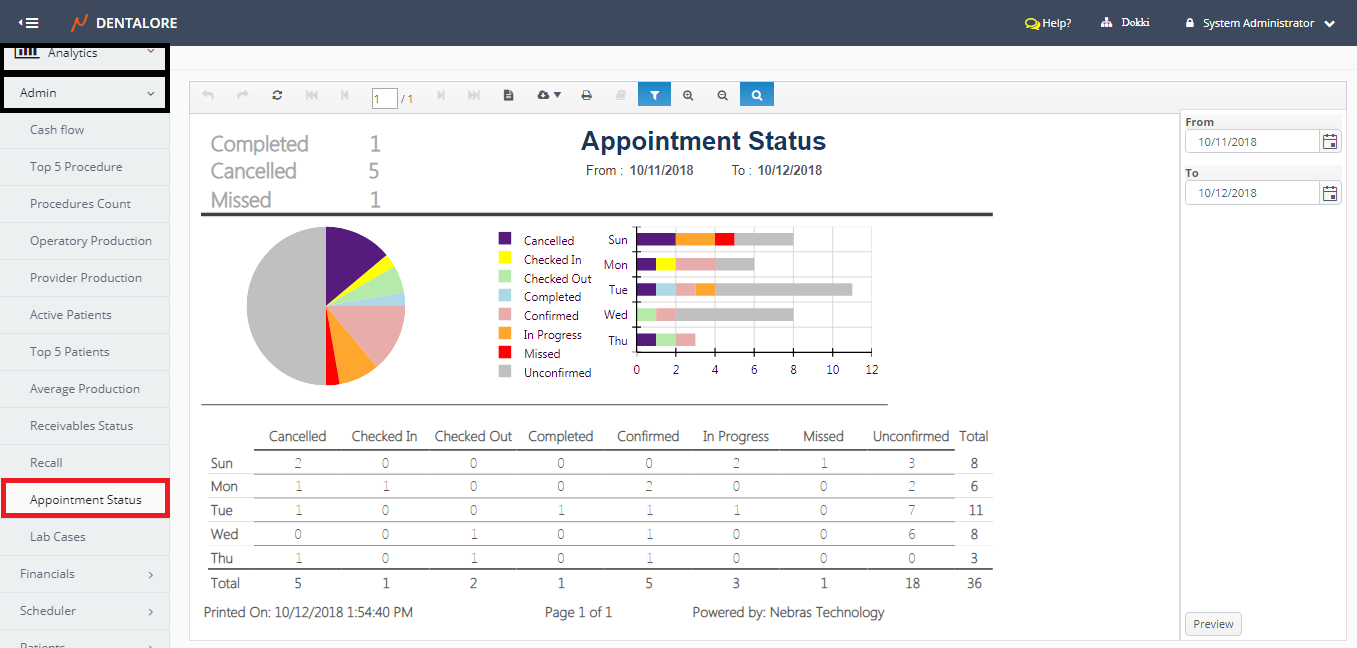The height and width of the screenshot is (648, 1357).
Task: Open the export cloud download dropdown
Action: click(x=549, y=95)
